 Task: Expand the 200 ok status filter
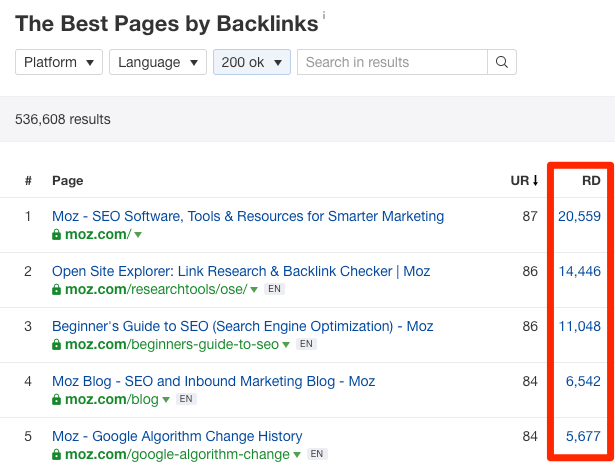[252, 62]
